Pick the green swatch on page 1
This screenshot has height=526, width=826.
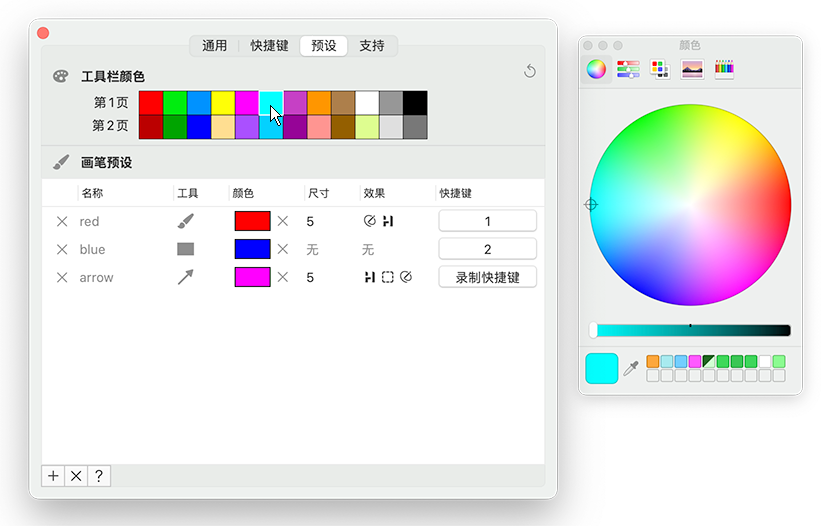coord(175,103)
